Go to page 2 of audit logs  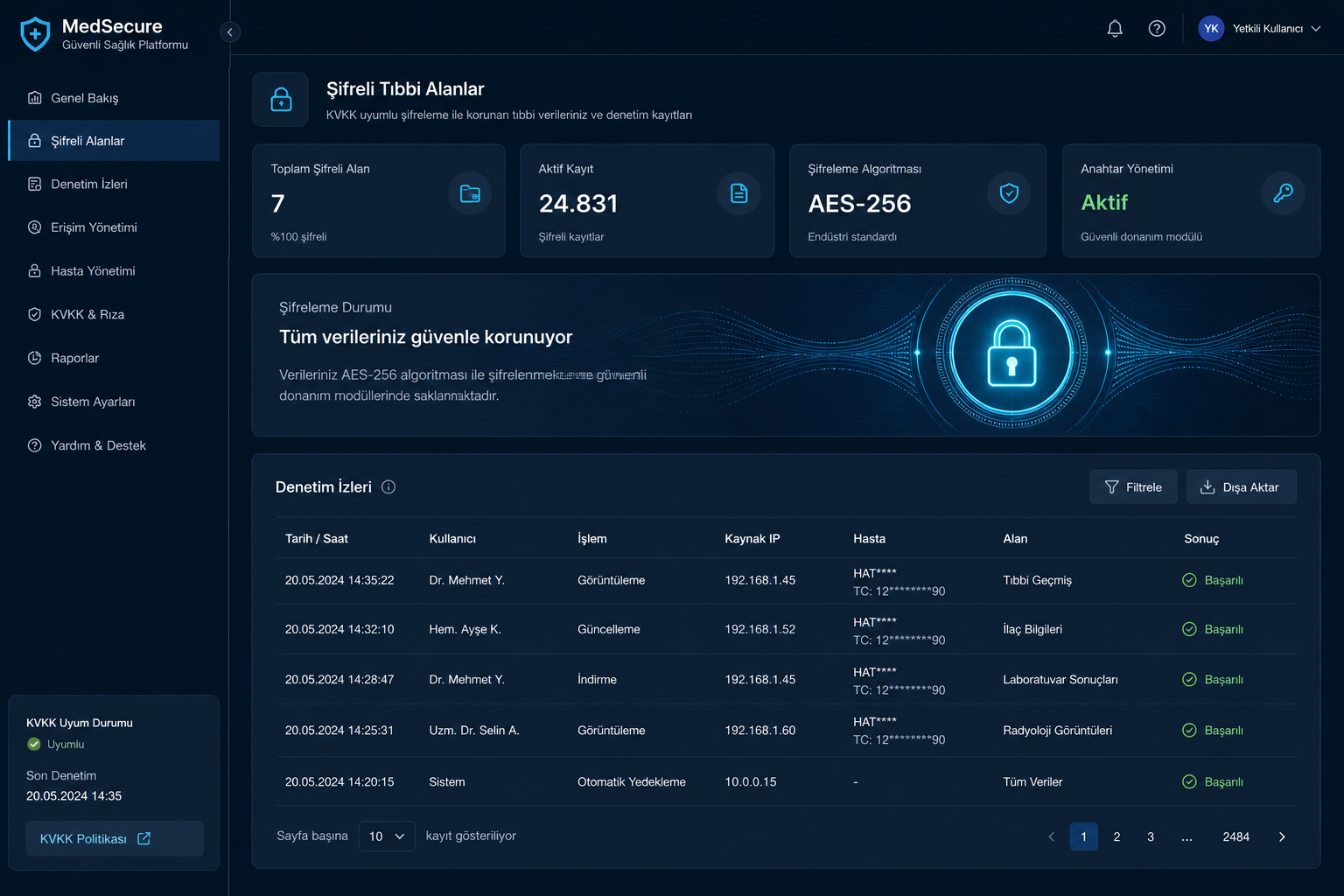pos(1116,837)
